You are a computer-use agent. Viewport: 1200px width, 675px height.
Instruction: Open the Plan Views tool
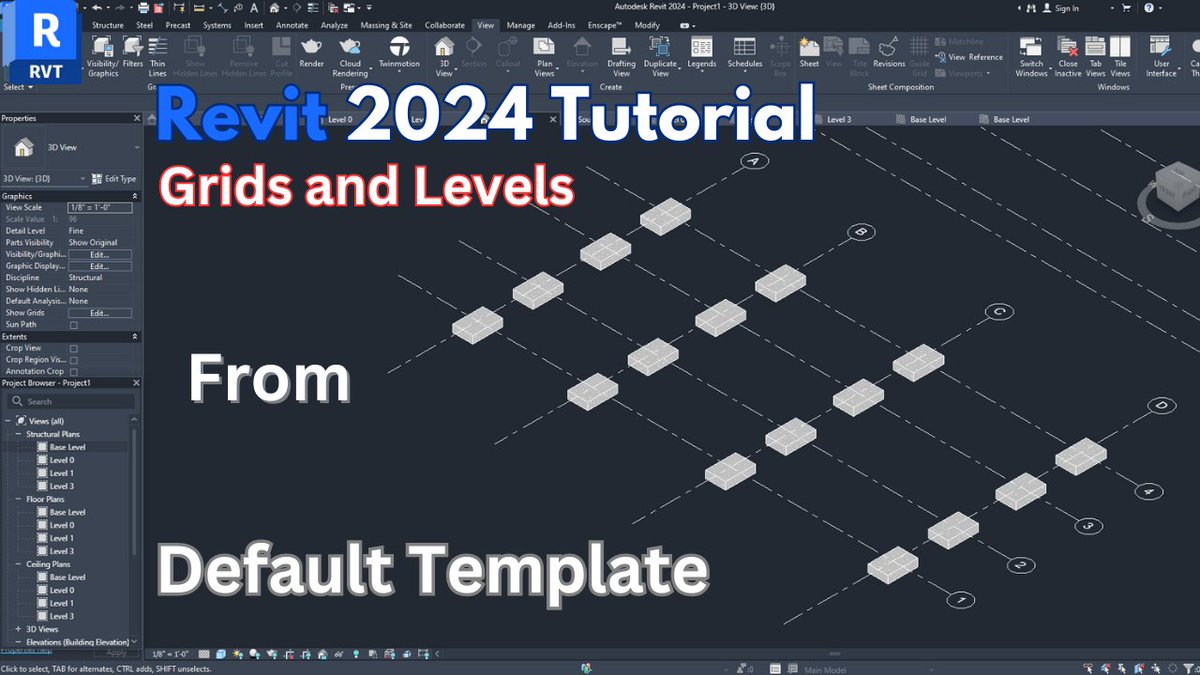[544, 55]
